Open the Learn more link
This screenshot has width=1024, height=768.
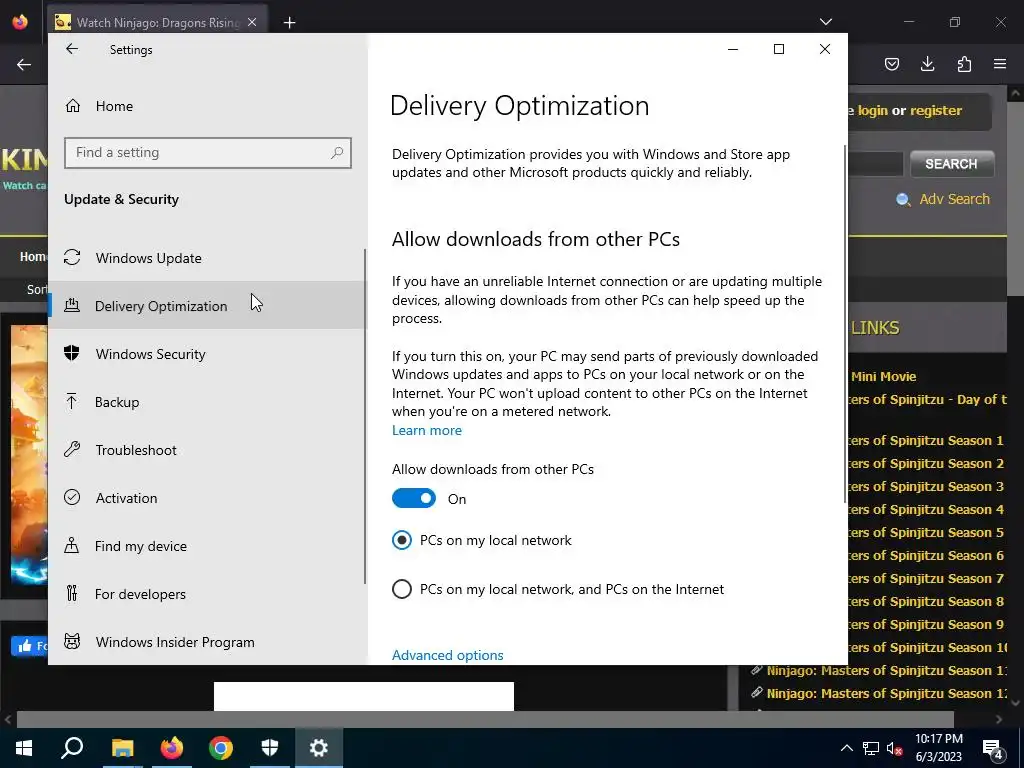pyautogui.click(x=426, y=430)
